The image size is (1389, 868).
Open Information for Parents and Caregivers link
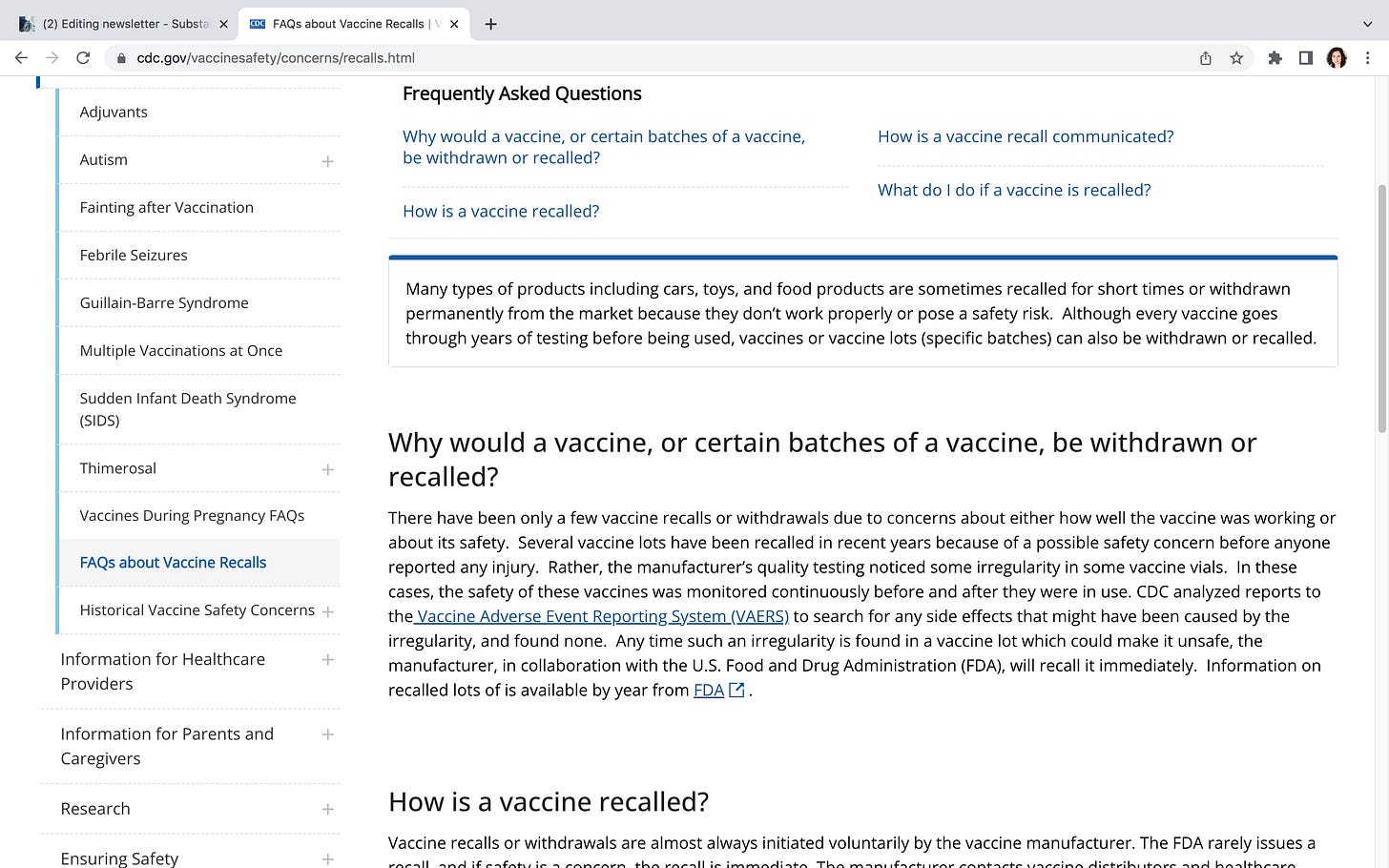tap(167, 746)
